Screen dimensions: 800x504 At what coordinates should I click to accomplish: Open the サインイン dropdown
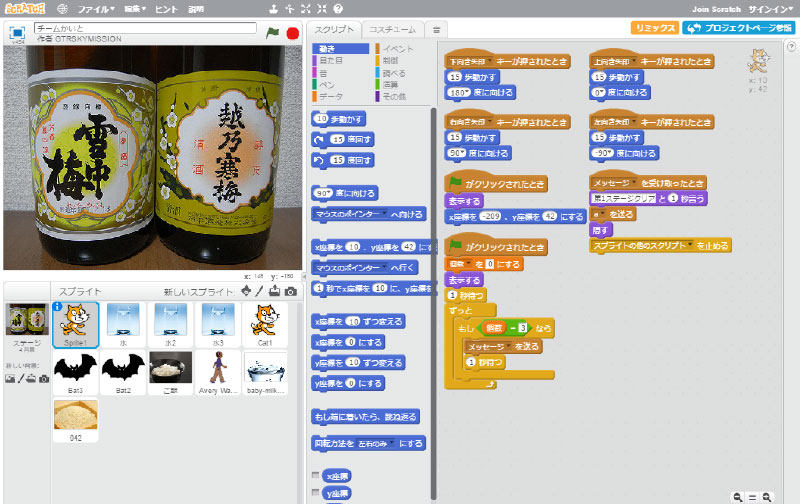pyautogui.click(x=771, y=9)
